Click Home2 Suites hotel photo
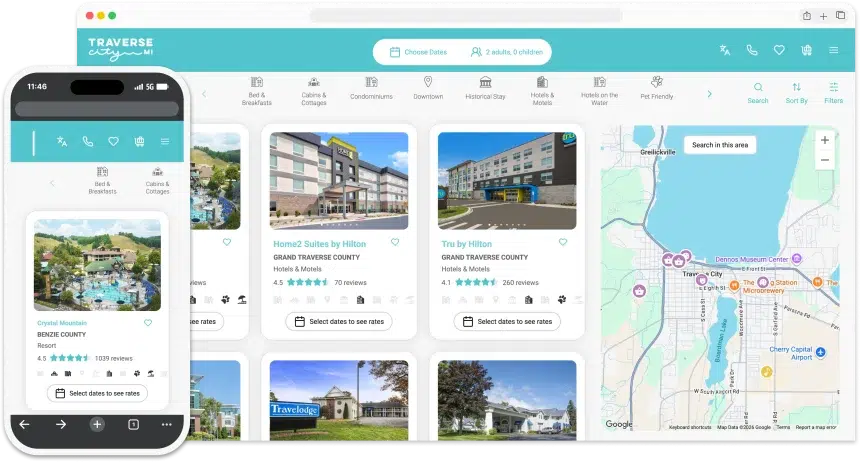 (x=339, y=181)
